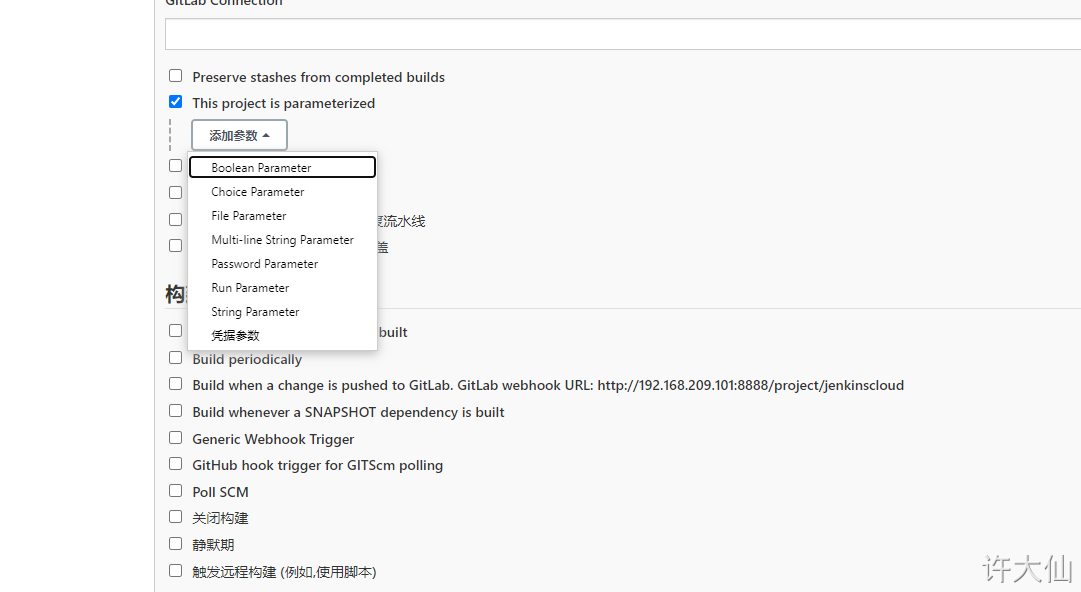Enable Build when a change is pushed to GitLab
The height and width of the screenshot is (592, 1081).
[x=176, y=385]
